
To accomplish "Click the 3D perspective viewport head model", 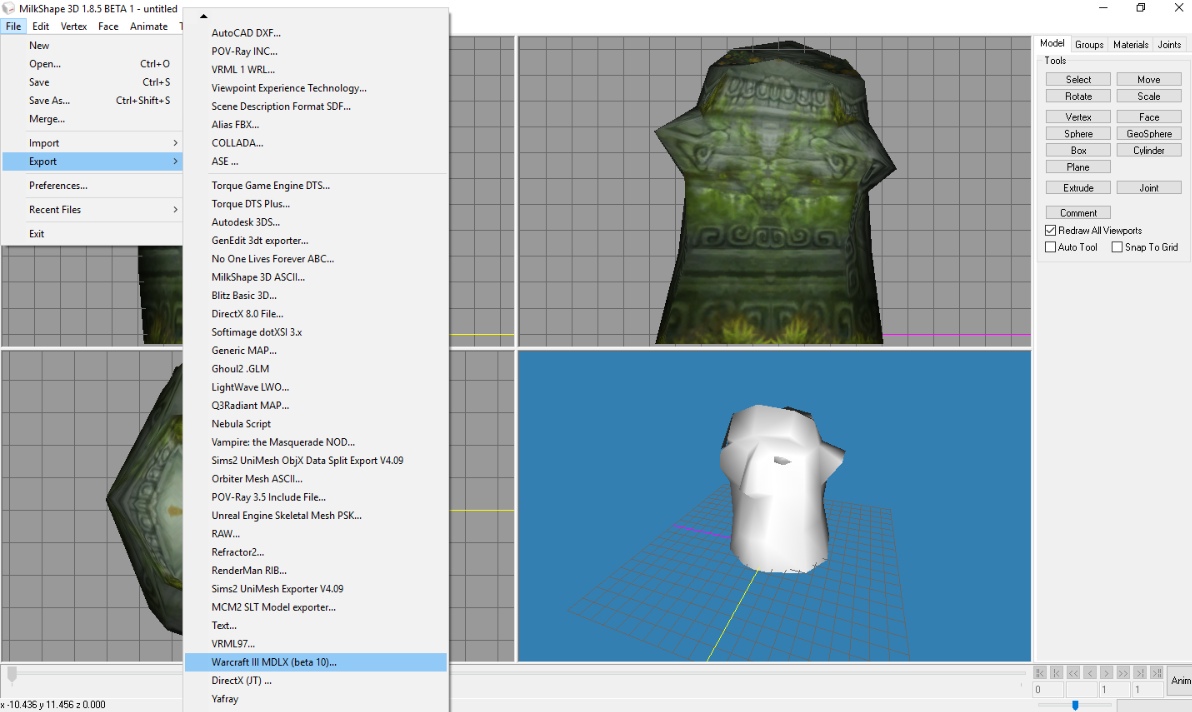I will (781, 488).
